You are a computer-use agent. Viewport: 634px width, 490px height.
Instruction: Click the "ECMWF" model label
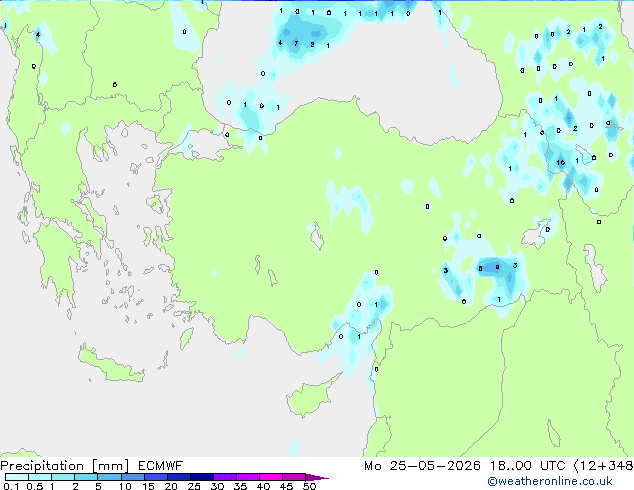(x=161, y=466)
